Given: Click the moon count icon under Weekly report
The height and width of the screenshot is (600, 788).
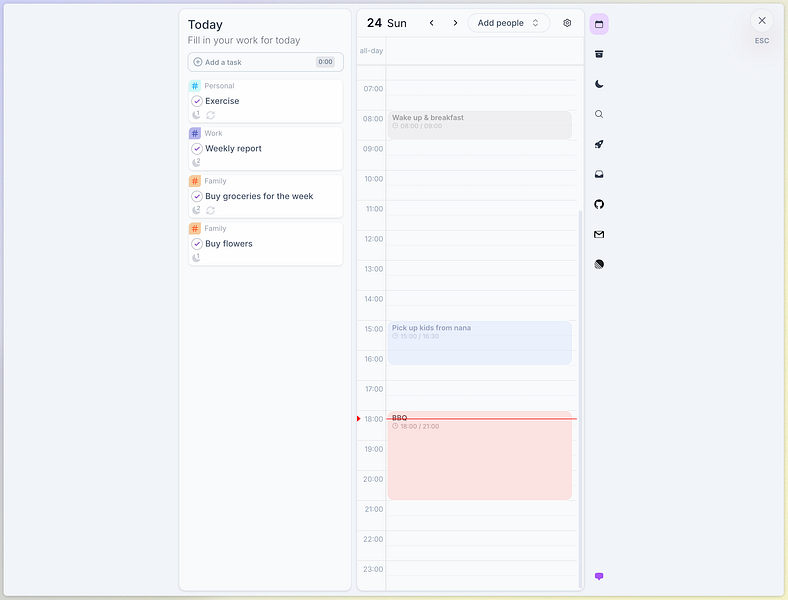Looking at the screenshot, I should click(x=196, y=162).
